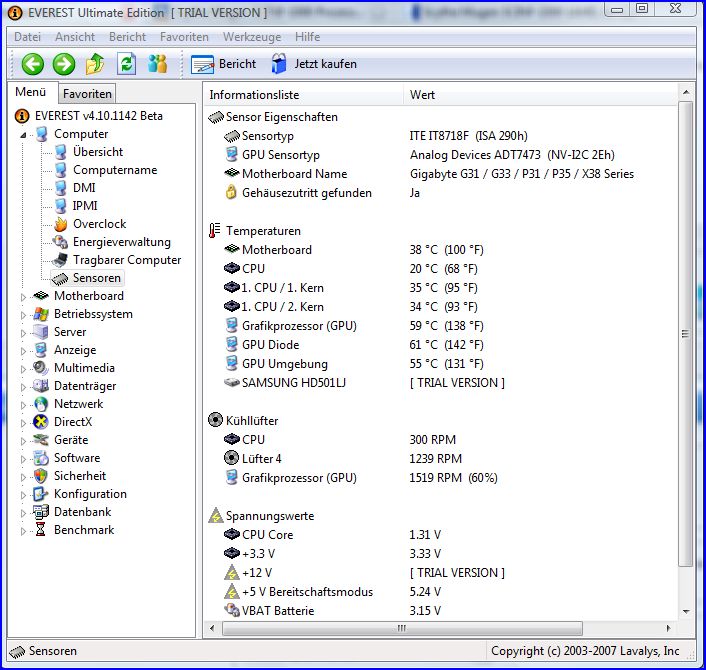Collapse the Computer tree node

[x=23, y=135]
